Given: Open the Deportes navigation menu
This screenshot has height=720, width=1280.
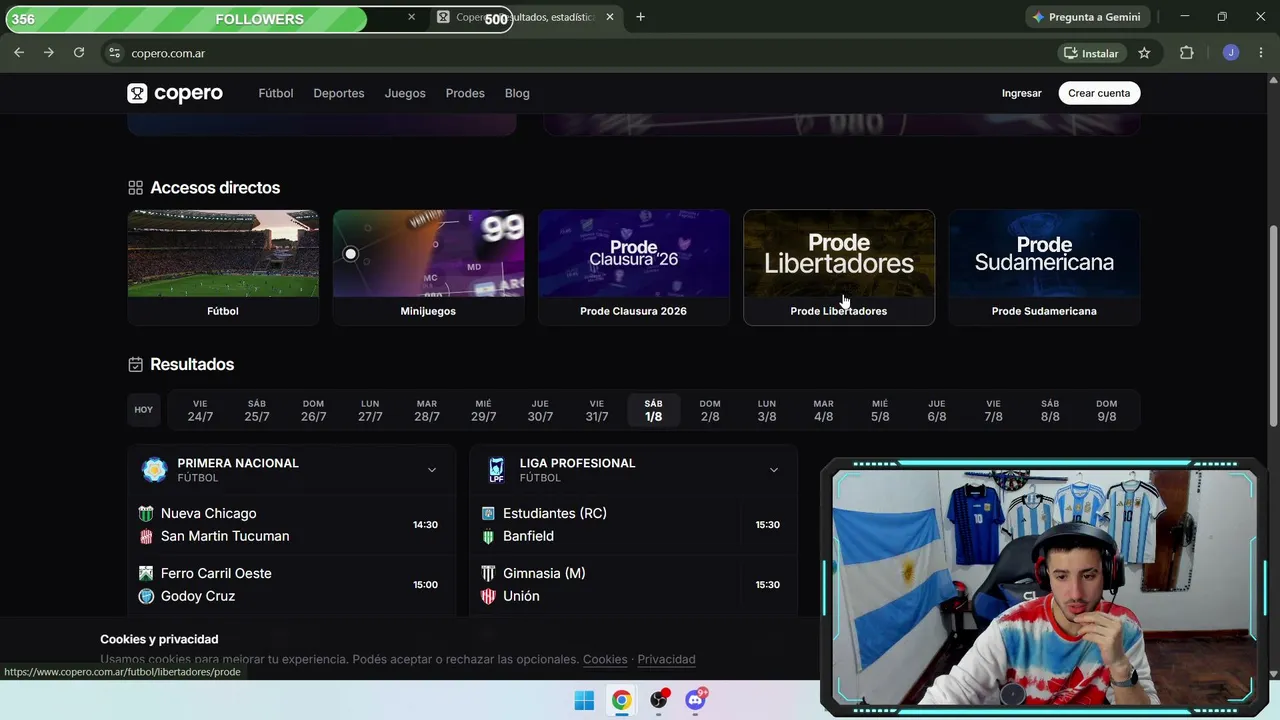Looking at the screenshot, I should click(339, 93).
